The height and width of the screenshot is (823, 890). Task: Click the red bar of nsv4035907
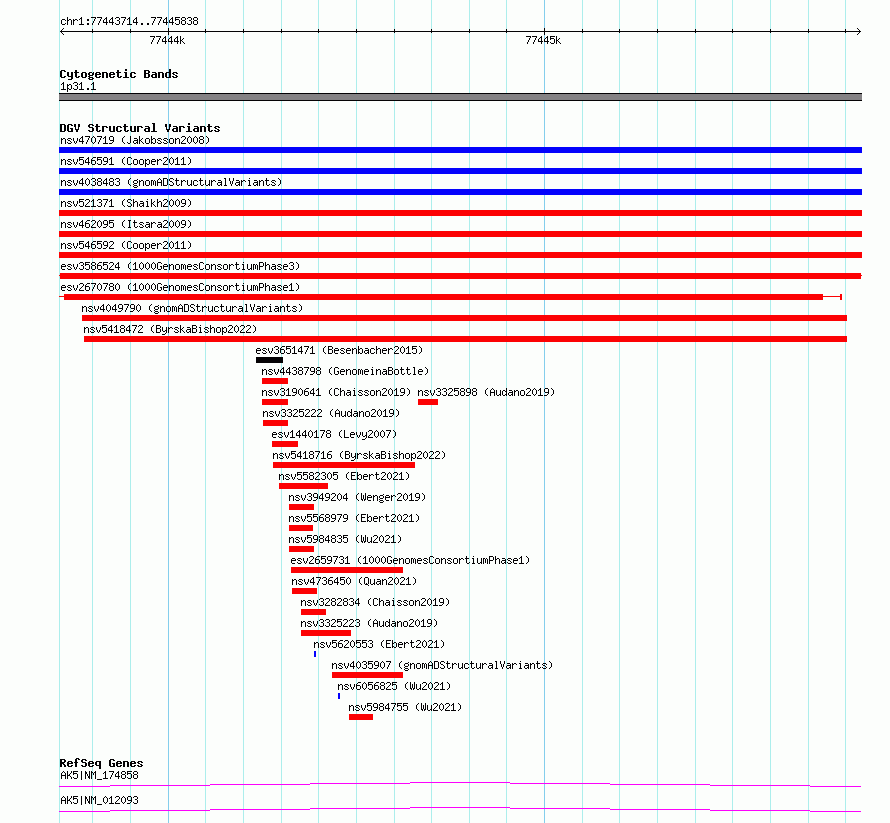pyautogui.click(x=367, y=675)
